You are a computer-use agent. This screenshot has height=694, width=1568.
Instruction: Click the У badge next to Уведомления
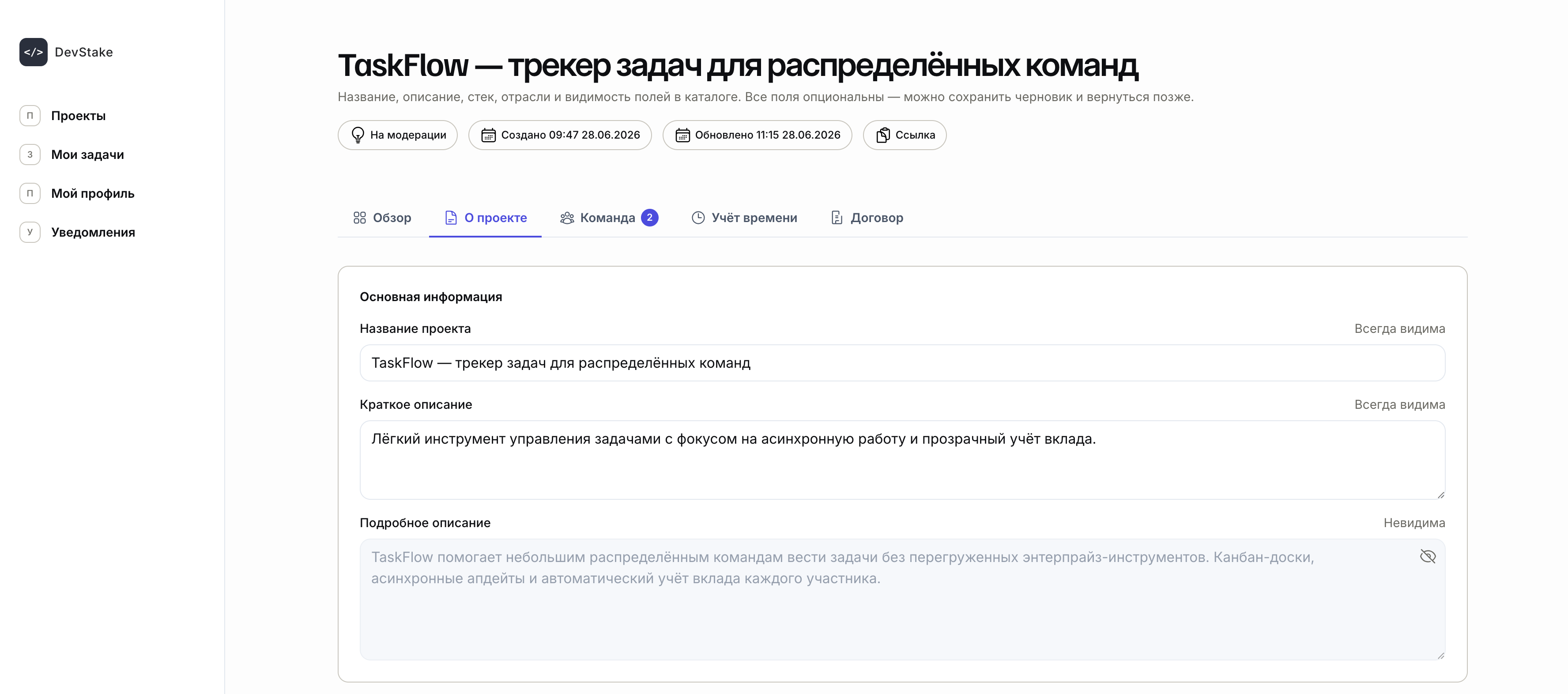[x=30, y=232]
